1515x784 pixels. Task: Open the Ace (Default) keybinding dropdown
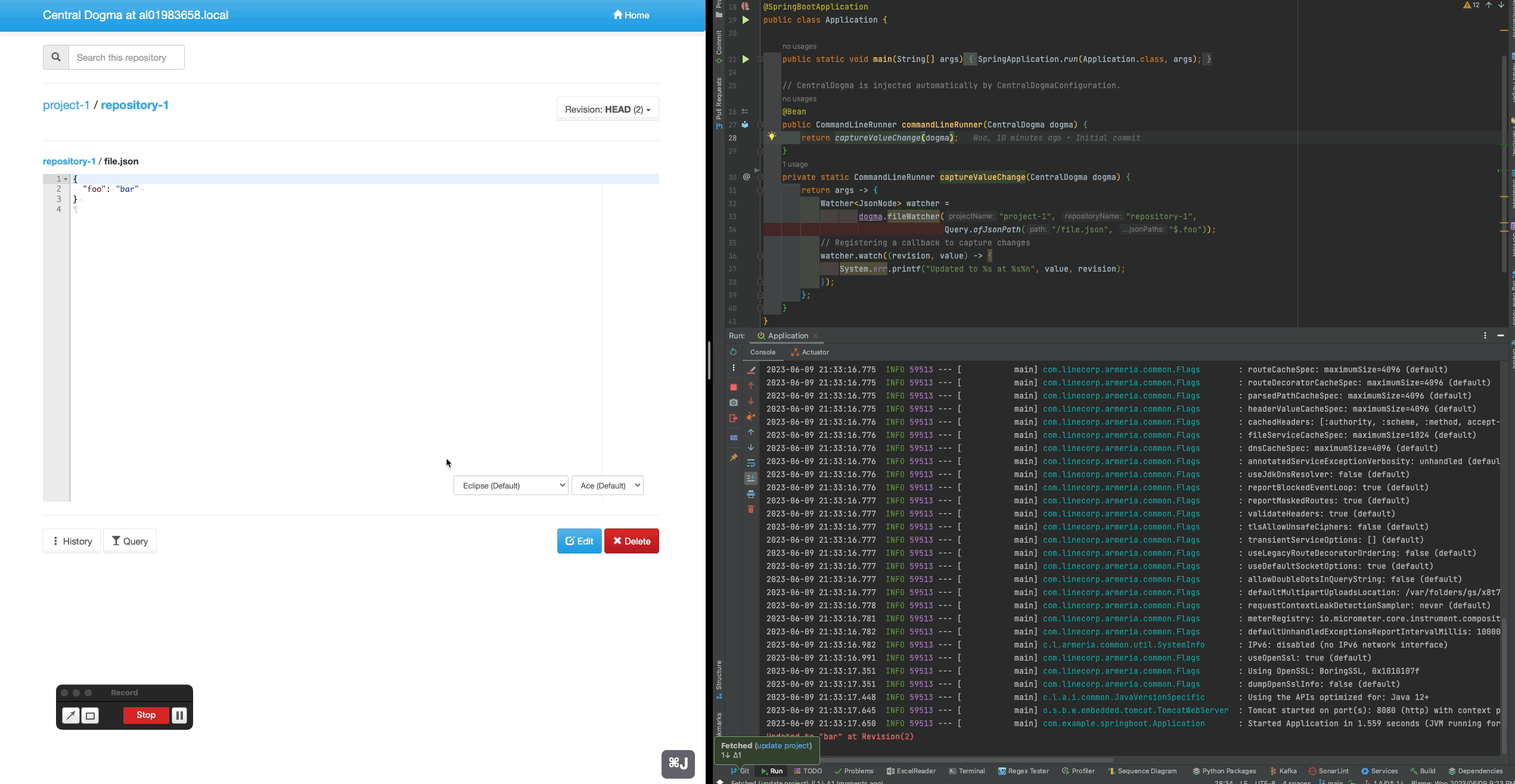[x=607, y=486]
